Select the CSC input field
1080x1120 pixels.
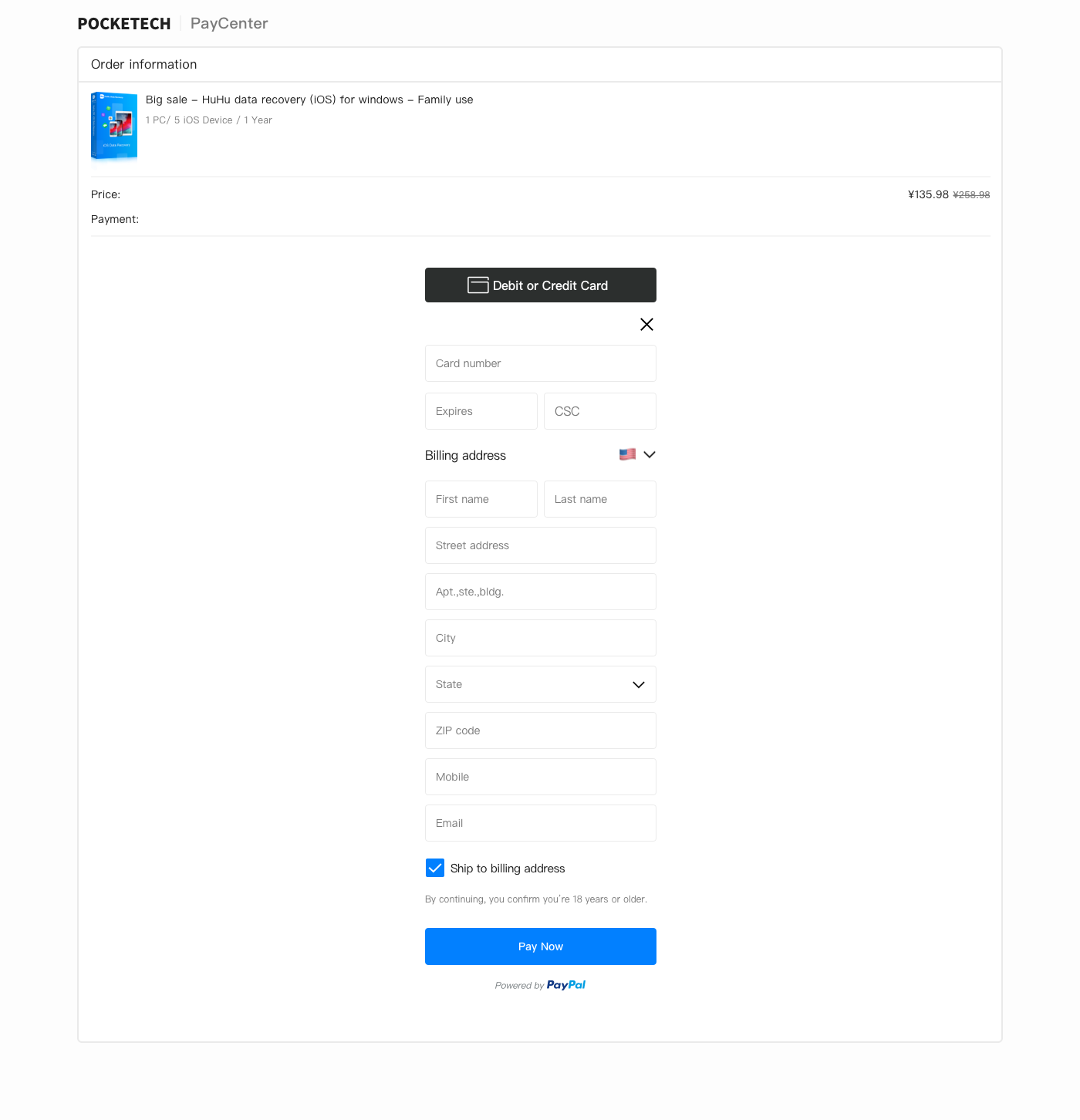click(x=599, y=411)
